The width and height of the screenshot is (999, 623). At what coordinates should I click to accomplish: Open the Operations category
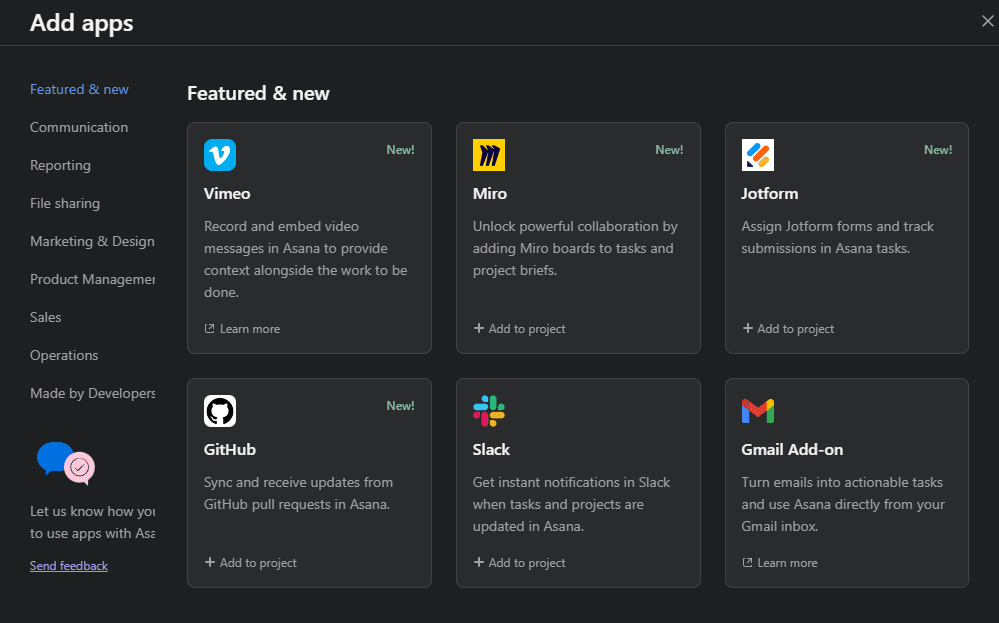(64, 355)
